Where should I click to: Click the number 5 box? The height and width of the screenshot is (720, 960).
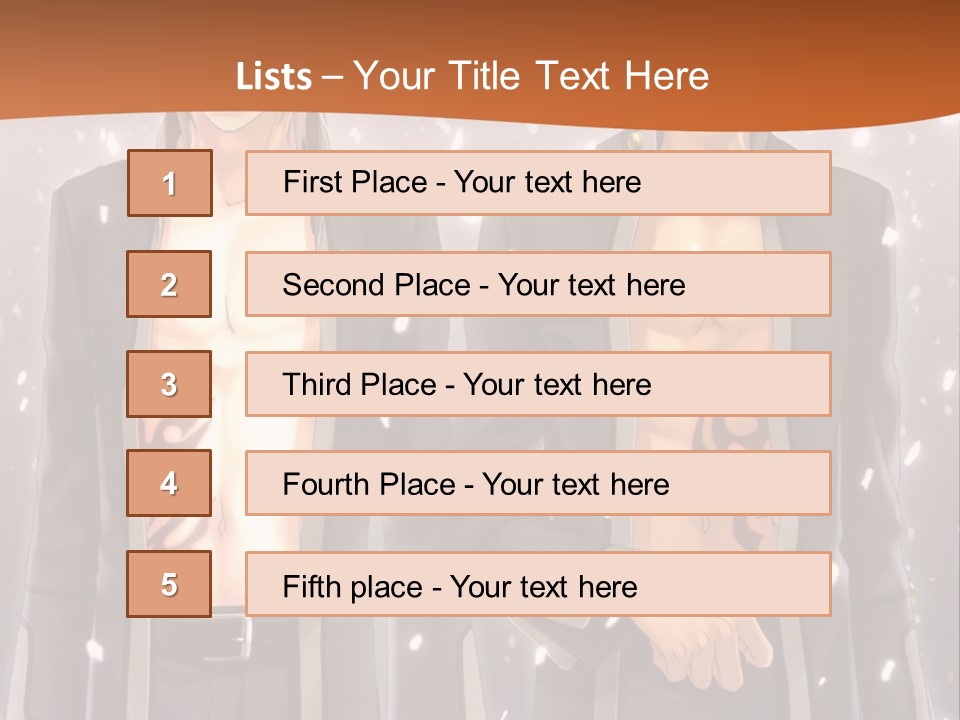(169, 584)
